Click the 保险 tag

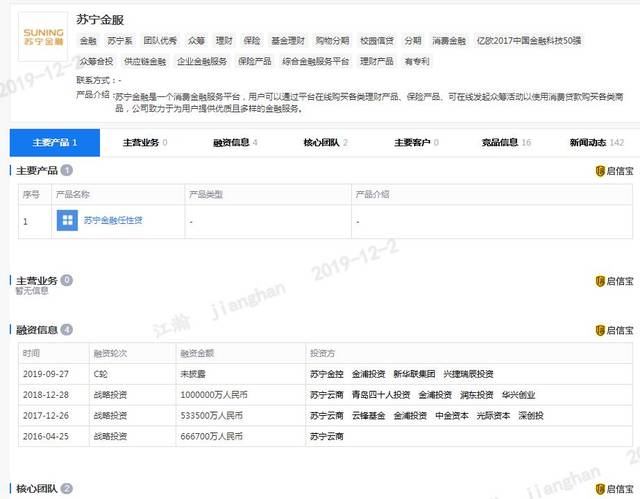252,41
